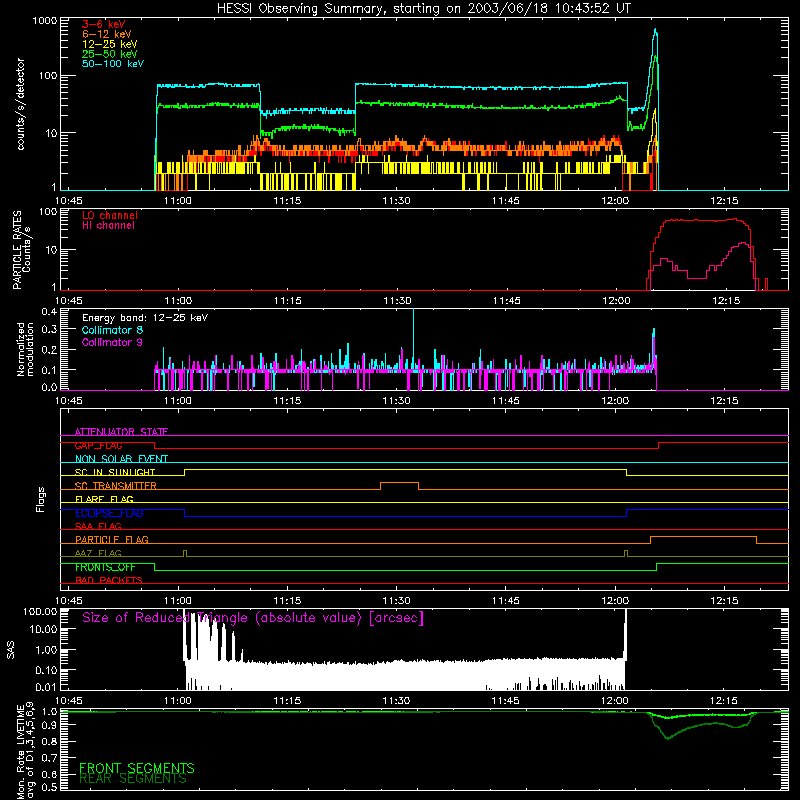Click the SC_TRANSMITTER flag label
Screen dimensions: 800x800
[x=115, y=486]
